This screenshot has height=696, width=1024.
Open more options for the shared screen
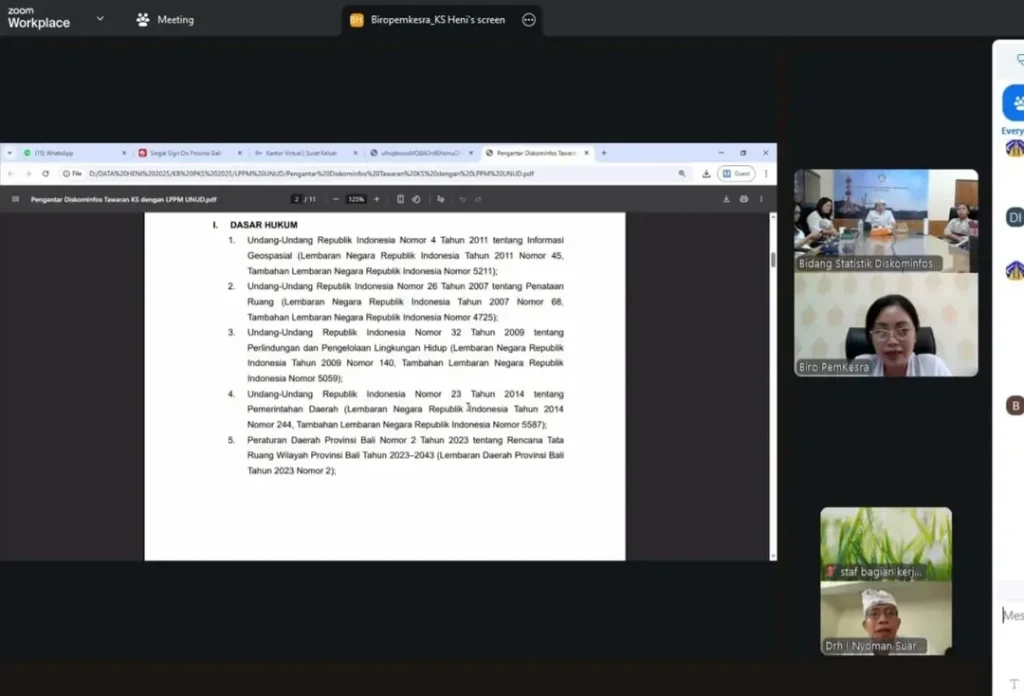pyautogui.click(x=529, y=20)
